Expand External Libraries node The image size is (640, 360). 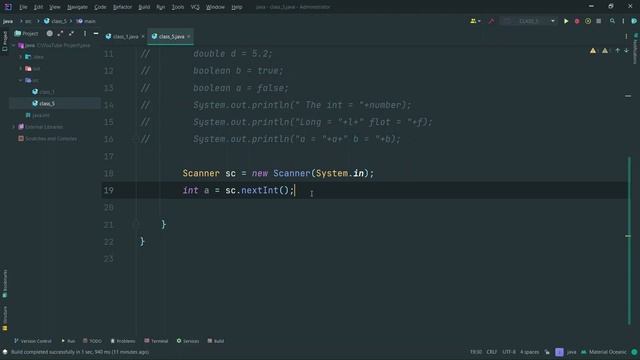point(14,127)
